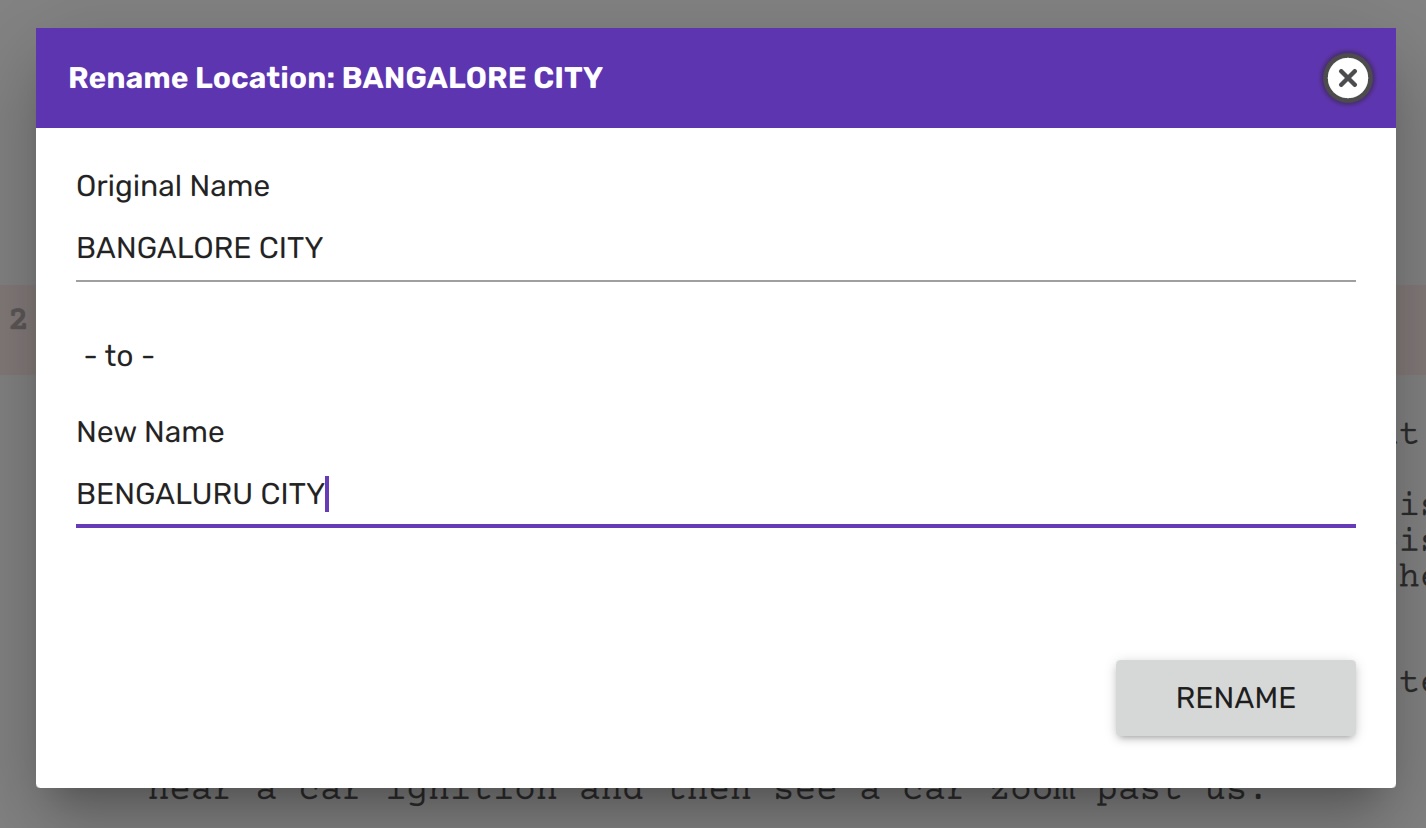
Task: Click the RENAME button
Action: point(1235,698)
